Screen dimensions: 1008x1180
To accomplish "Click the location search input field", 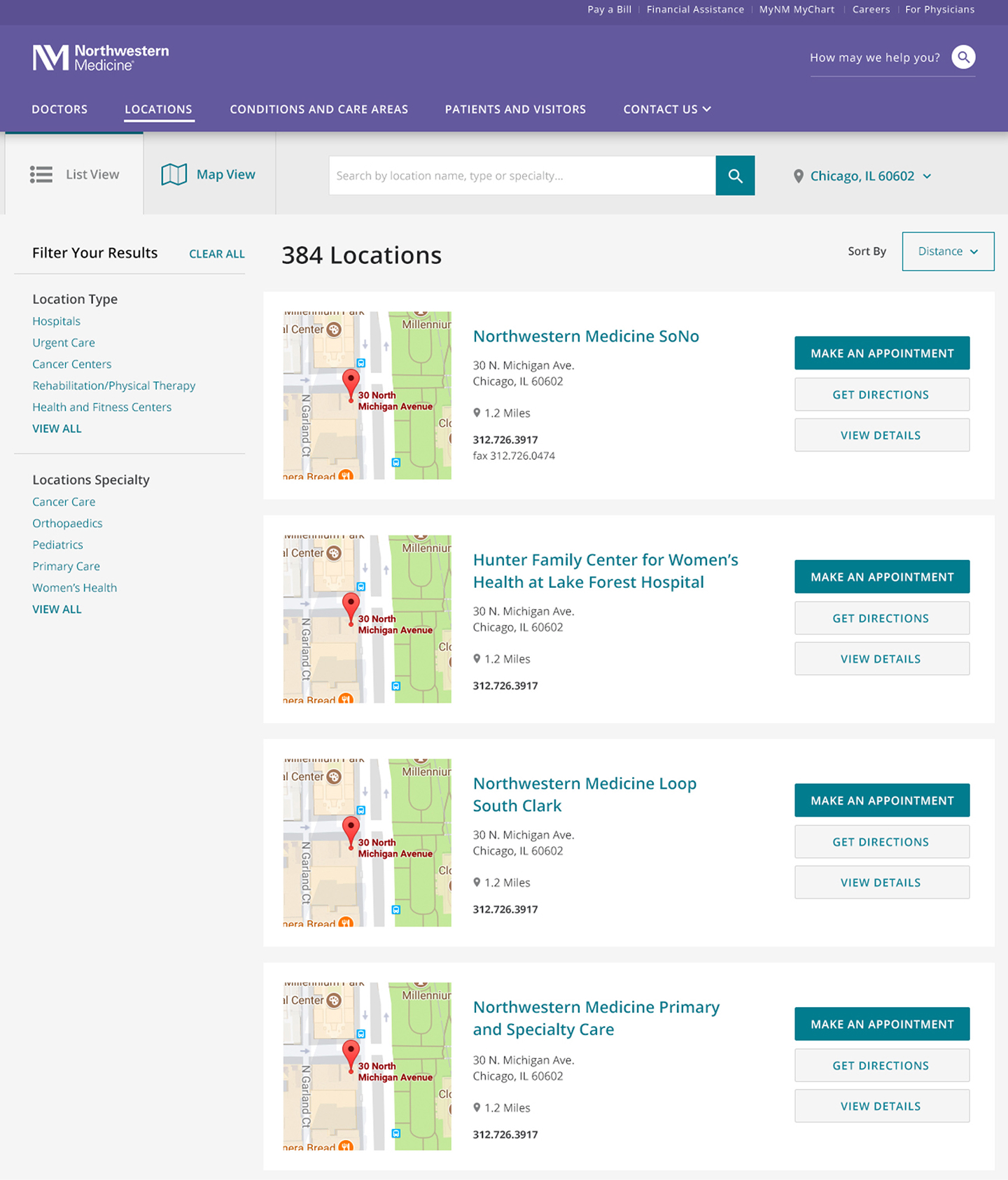I will click(522, 176).
